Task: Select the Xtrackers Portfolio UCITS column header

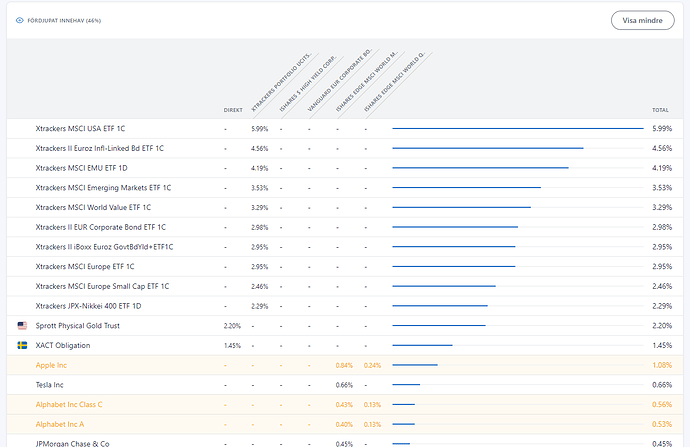Action: tap(282, 82)
